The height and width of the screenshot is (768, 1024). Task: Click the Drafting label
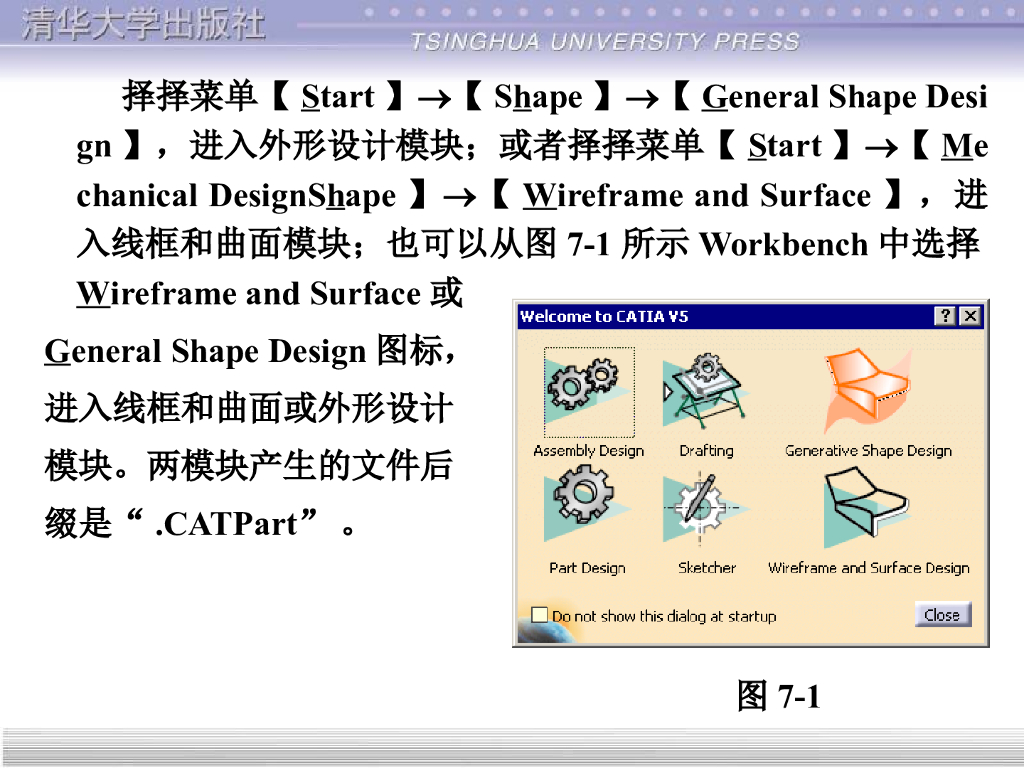[x=706, y=451]
